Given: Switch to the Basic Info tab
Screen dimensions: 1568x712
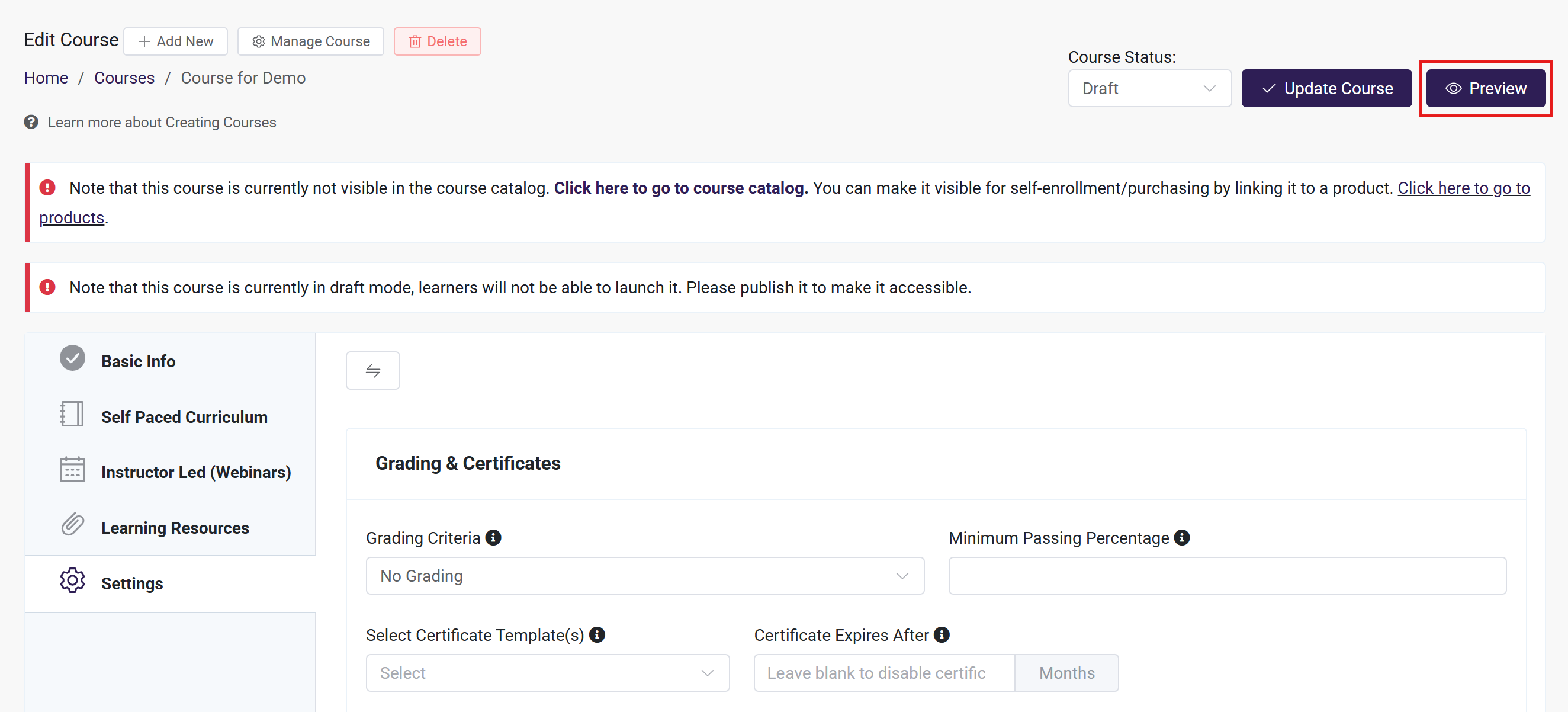Looking at the screenshot, I should pyautogui.click(x=138, y=361).
